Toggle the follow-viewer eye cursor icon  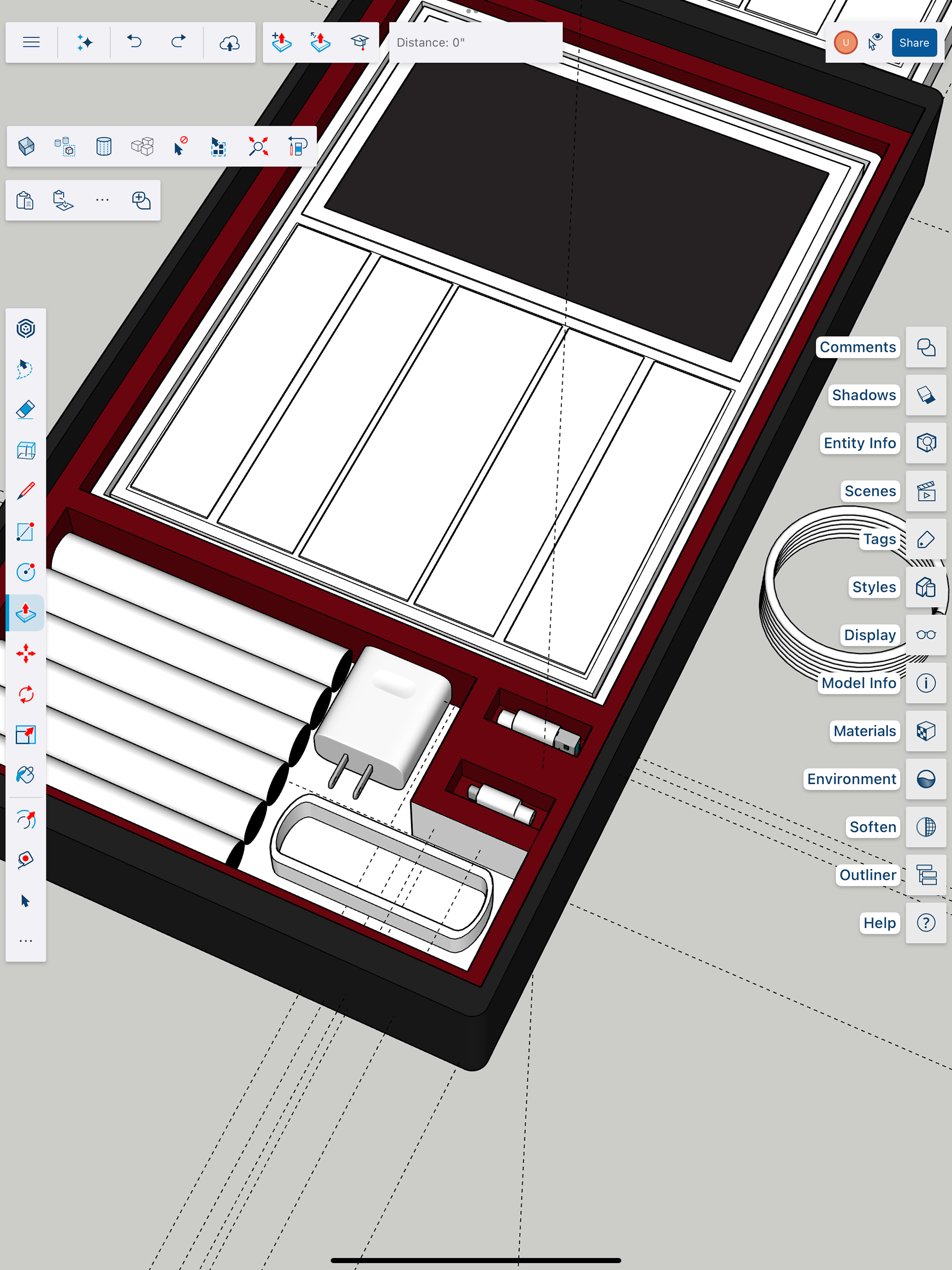(875, 43)
